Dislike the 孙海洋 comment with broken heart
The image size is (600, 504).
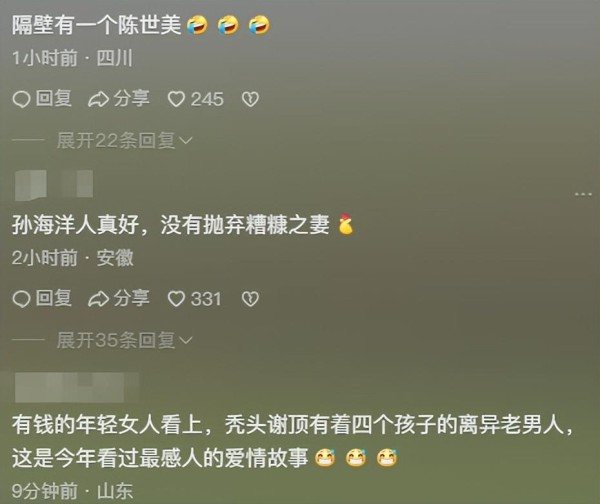(x=250, y=299)
